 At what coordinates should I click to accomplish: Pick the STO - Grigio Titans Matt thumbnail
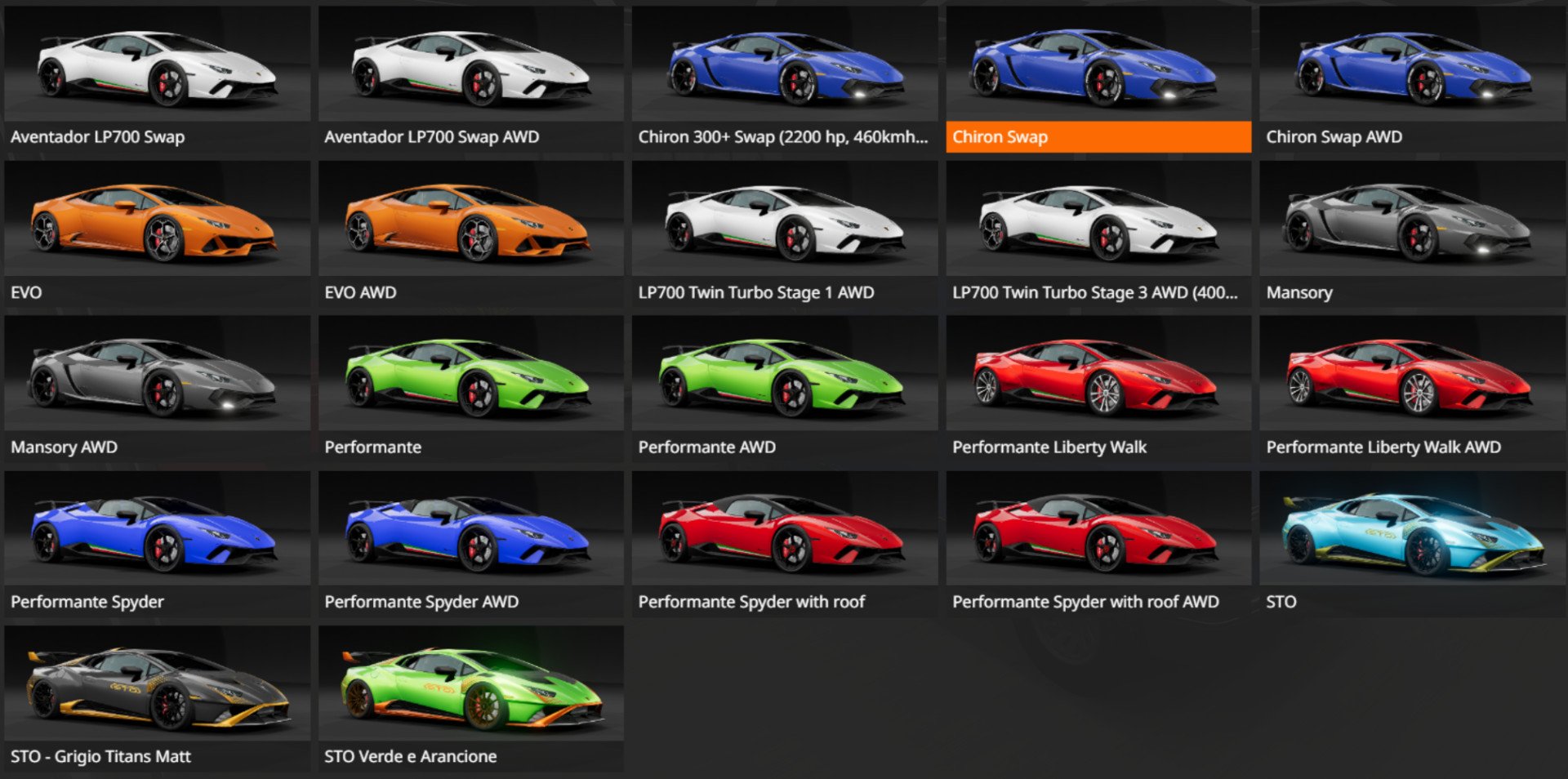point(157,683)
